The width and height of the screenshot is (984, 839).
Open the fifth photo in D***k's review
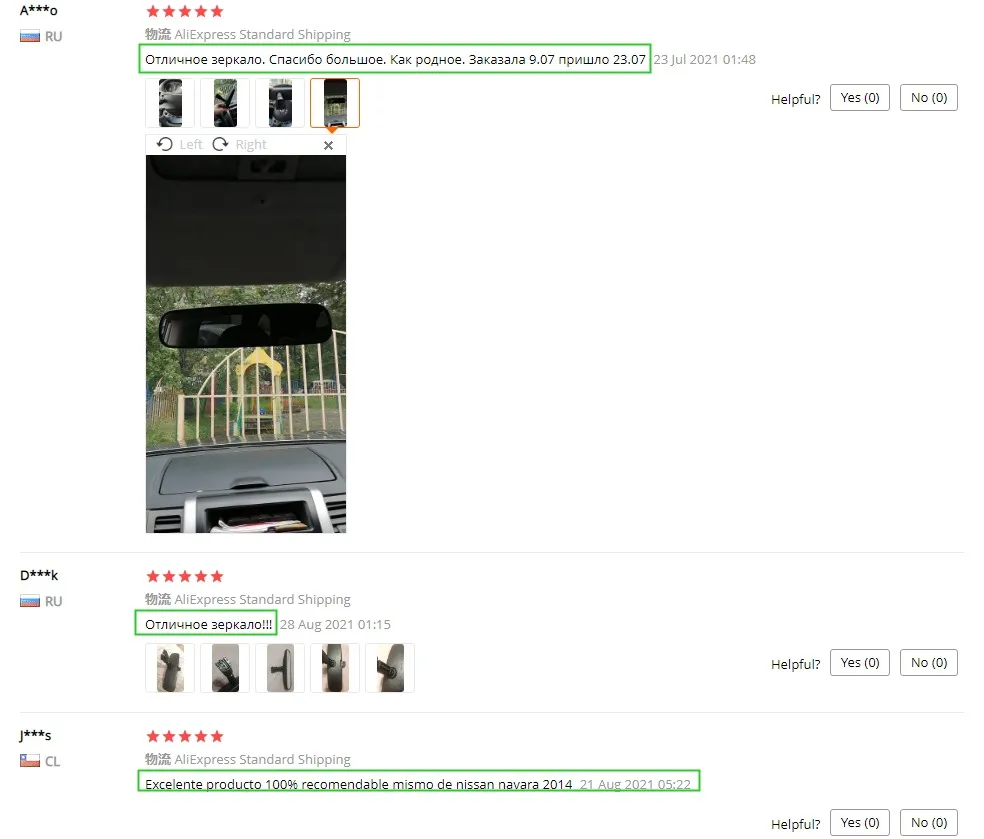390,668
